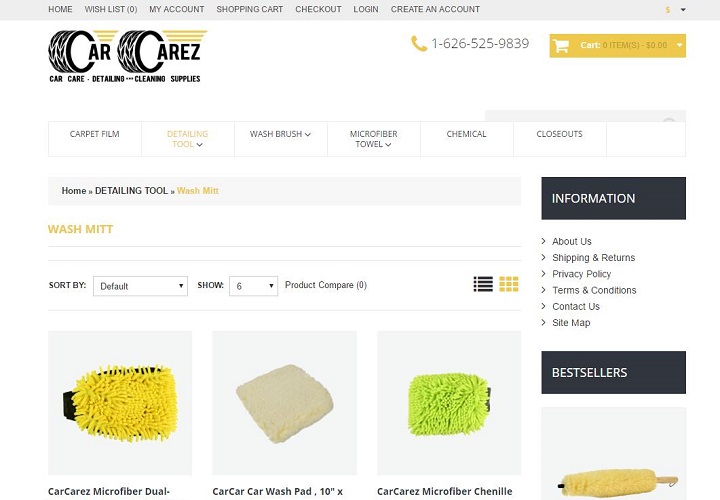
Task: Switch to grid view layout icon
Action: point(509,284)
